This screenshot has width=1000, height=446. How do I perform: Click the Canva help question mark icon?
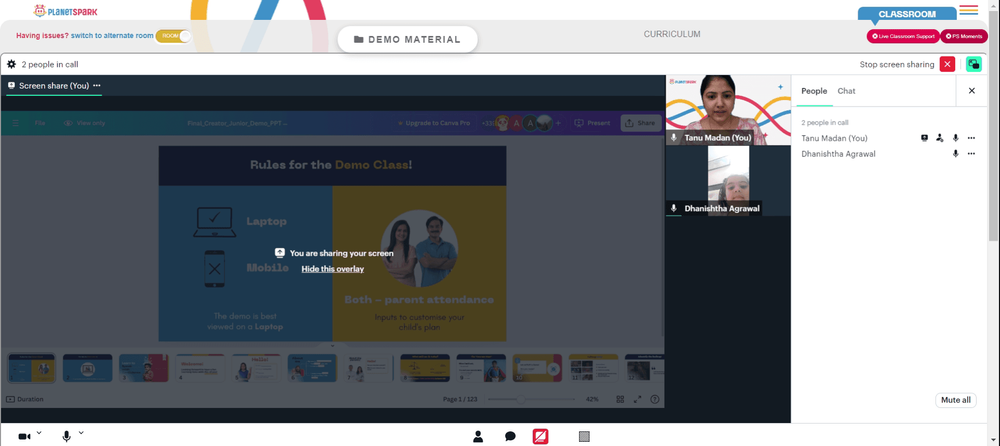(x=654, y=399)
